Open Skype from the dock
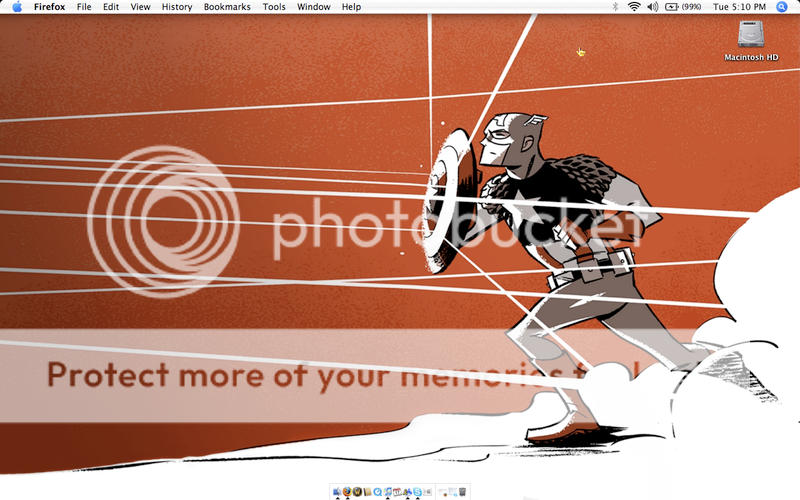Viewport: 800px width, 500px height. click(417, 491)
